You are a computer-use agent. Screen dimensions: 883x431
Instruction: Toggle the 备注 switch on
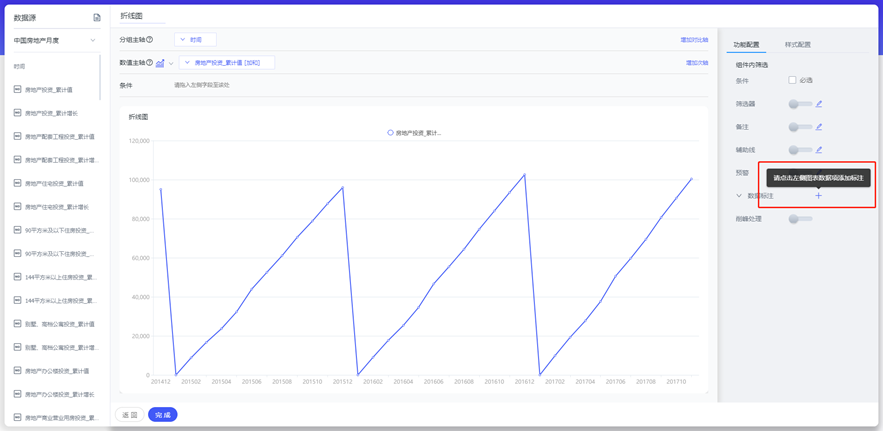click(798, 127)
